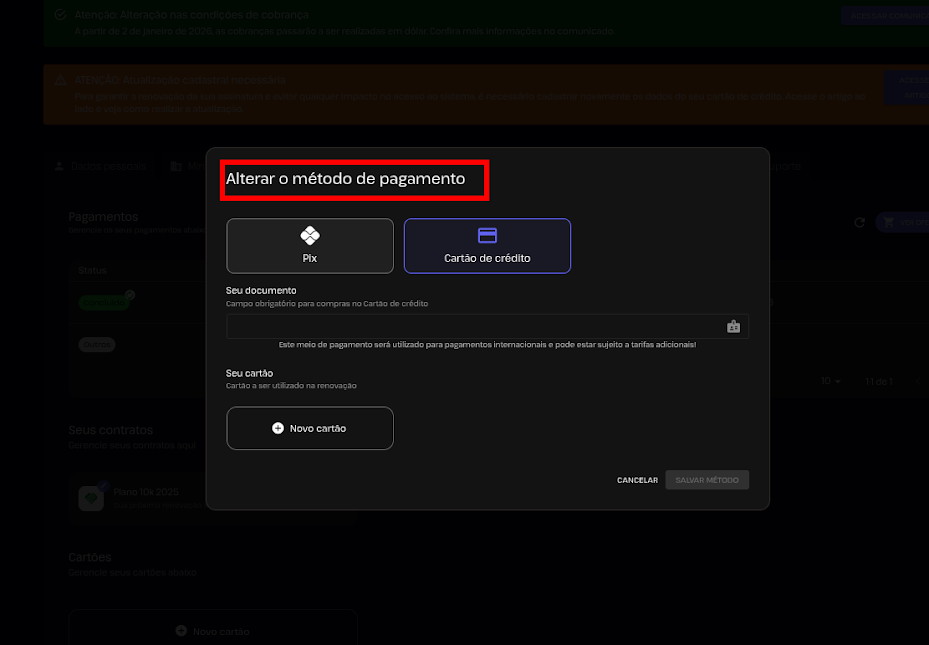The width and height of the screenshot is (929, 645).
Task: Select the Pix payment method
Action: tap(310, 246)
